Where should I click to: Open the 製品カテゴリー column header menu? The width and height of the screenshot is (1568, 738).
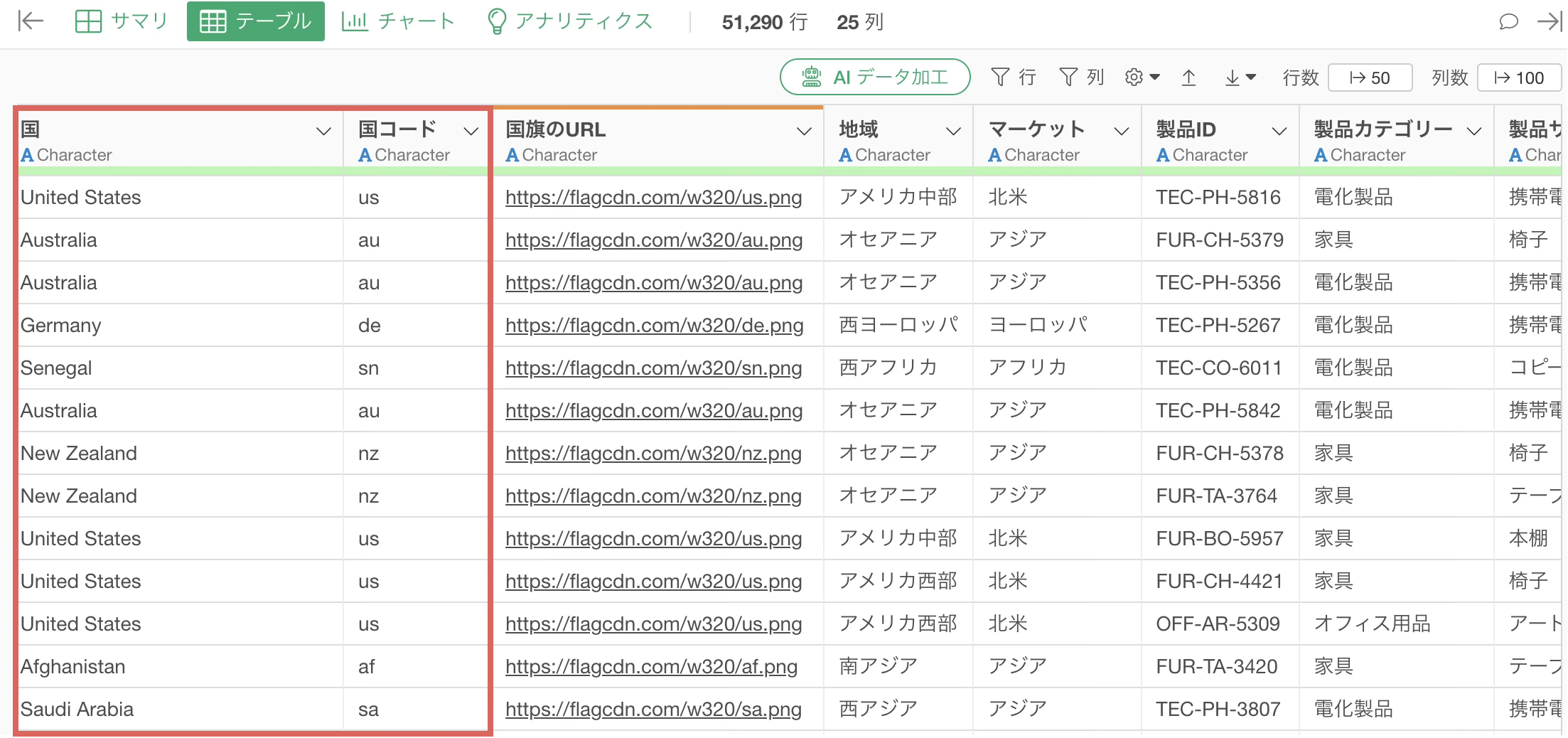[x=1474, y=131]
